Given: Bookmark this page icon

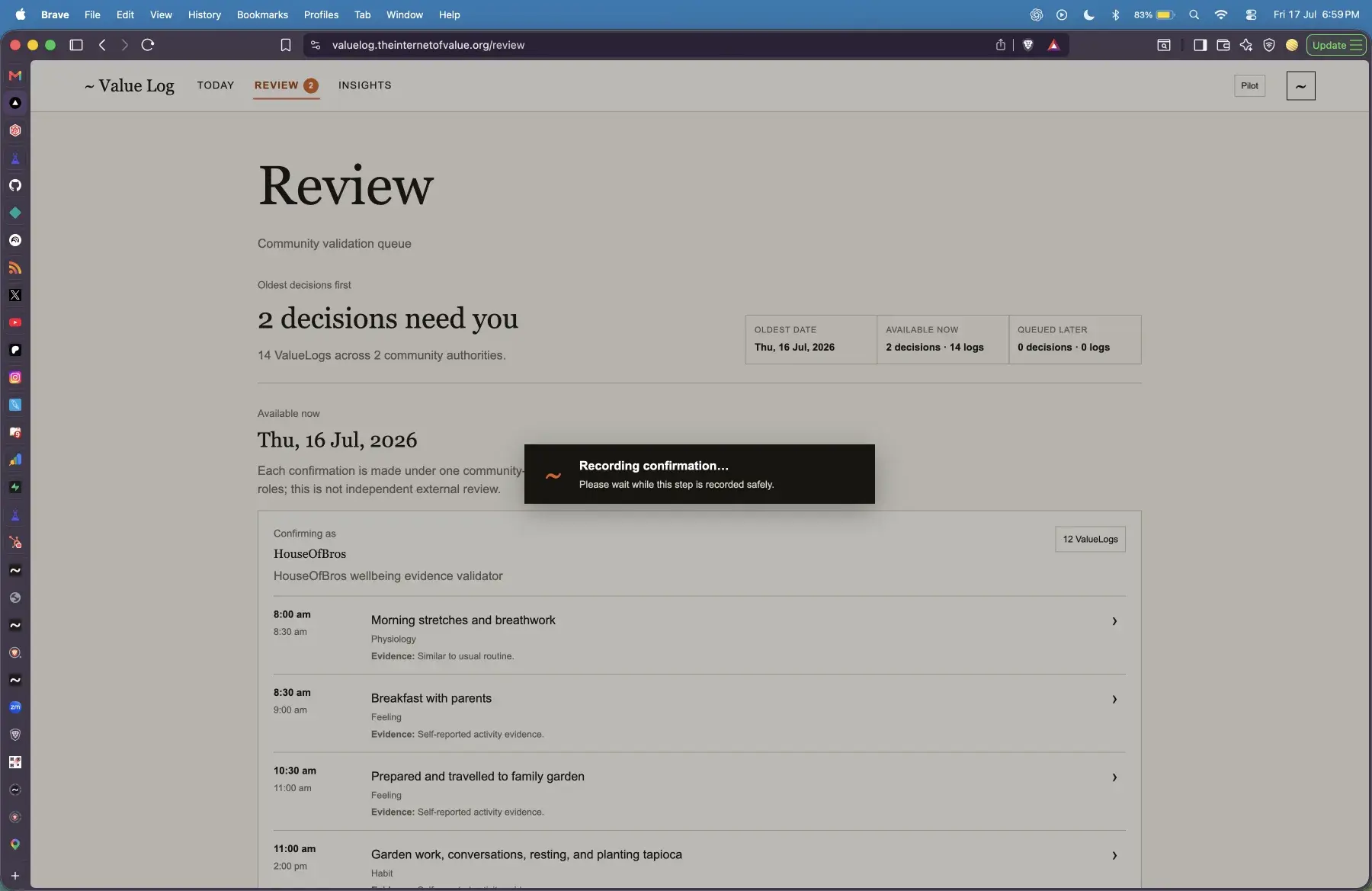Looking at the screenshot, I should click(x=286, y=45).
